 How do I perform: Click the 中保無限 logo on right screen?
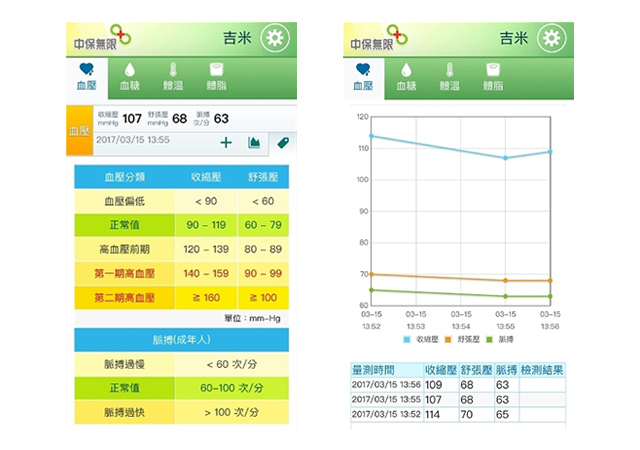pyautogui.click(x=379, y=38)
